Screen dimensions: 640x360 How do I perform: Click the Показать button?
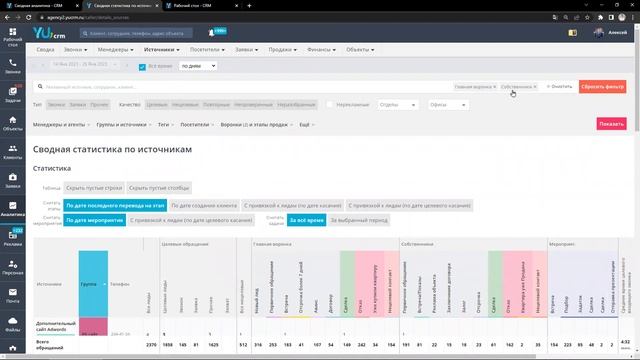coord(611,124)
